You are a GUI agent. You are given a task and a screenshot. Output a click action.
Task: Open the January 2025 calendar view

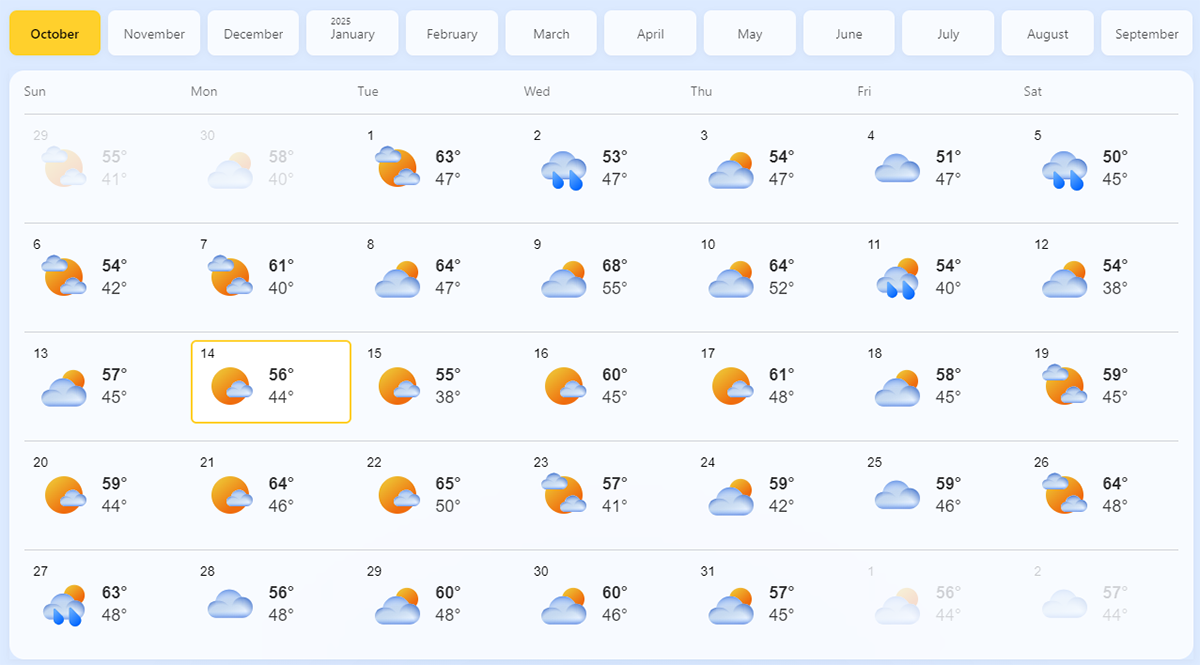(x=352, y=32)
